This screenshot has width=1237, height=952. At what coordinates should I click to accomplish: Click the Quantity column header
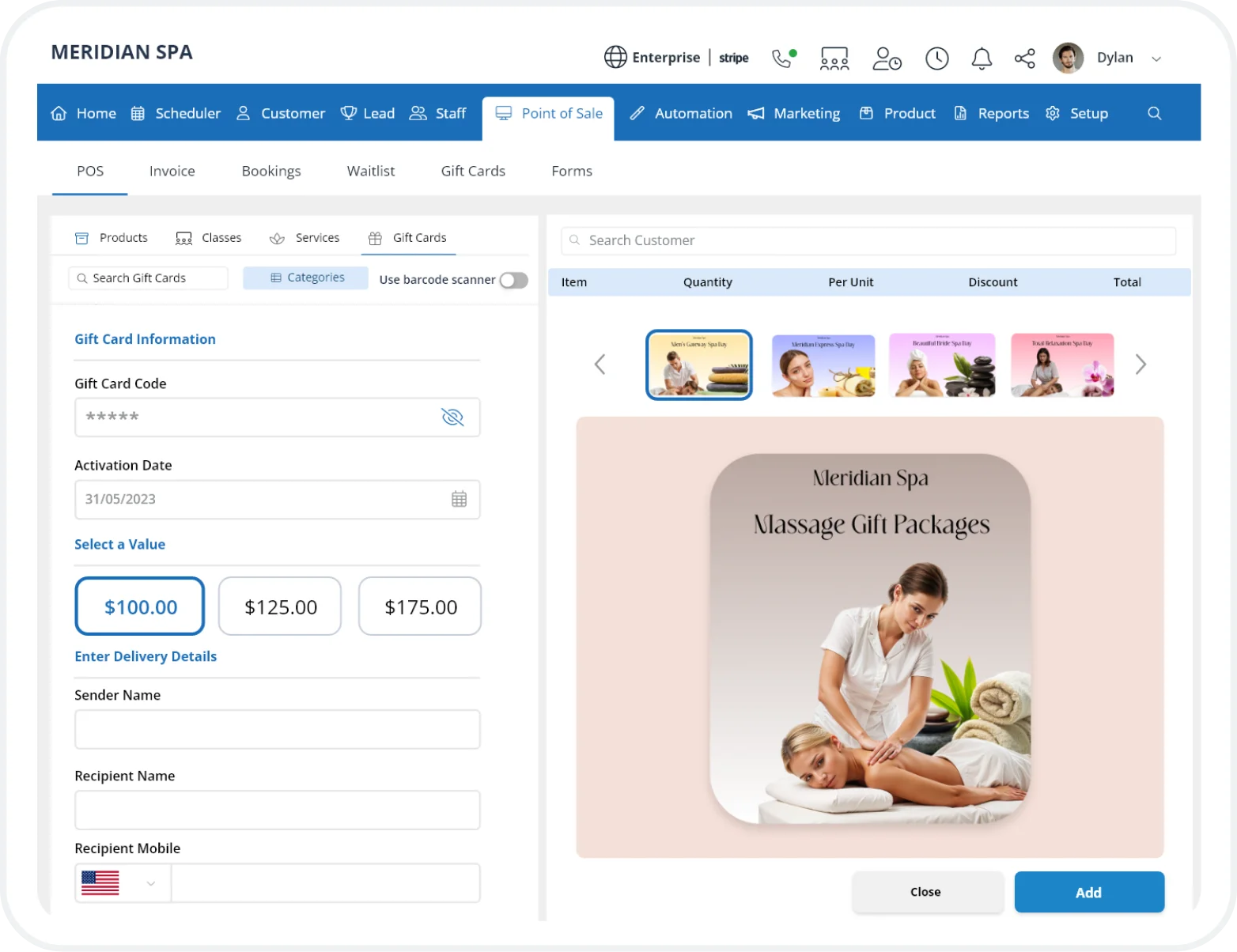click(708, 281)
